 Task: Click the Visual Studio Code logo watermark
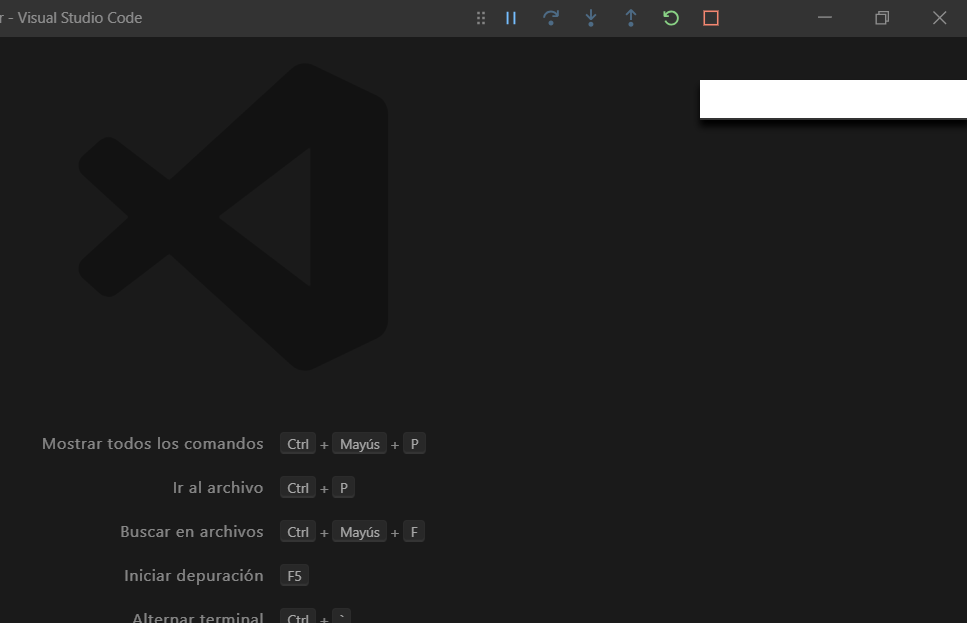pos(240,220)
